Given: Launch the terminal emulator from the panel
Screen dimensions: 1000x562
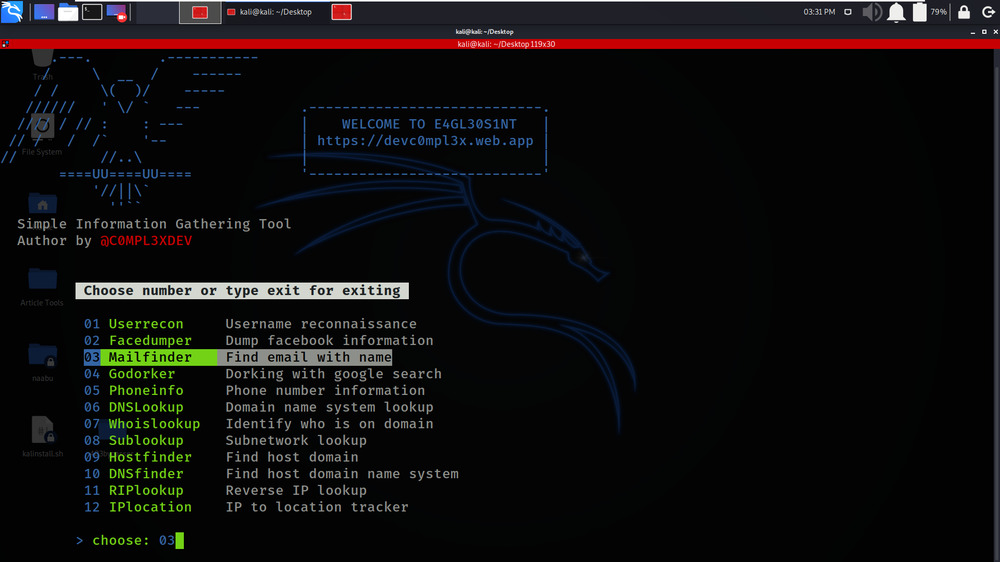Looking at the screenshot, I should click(92, 11).
